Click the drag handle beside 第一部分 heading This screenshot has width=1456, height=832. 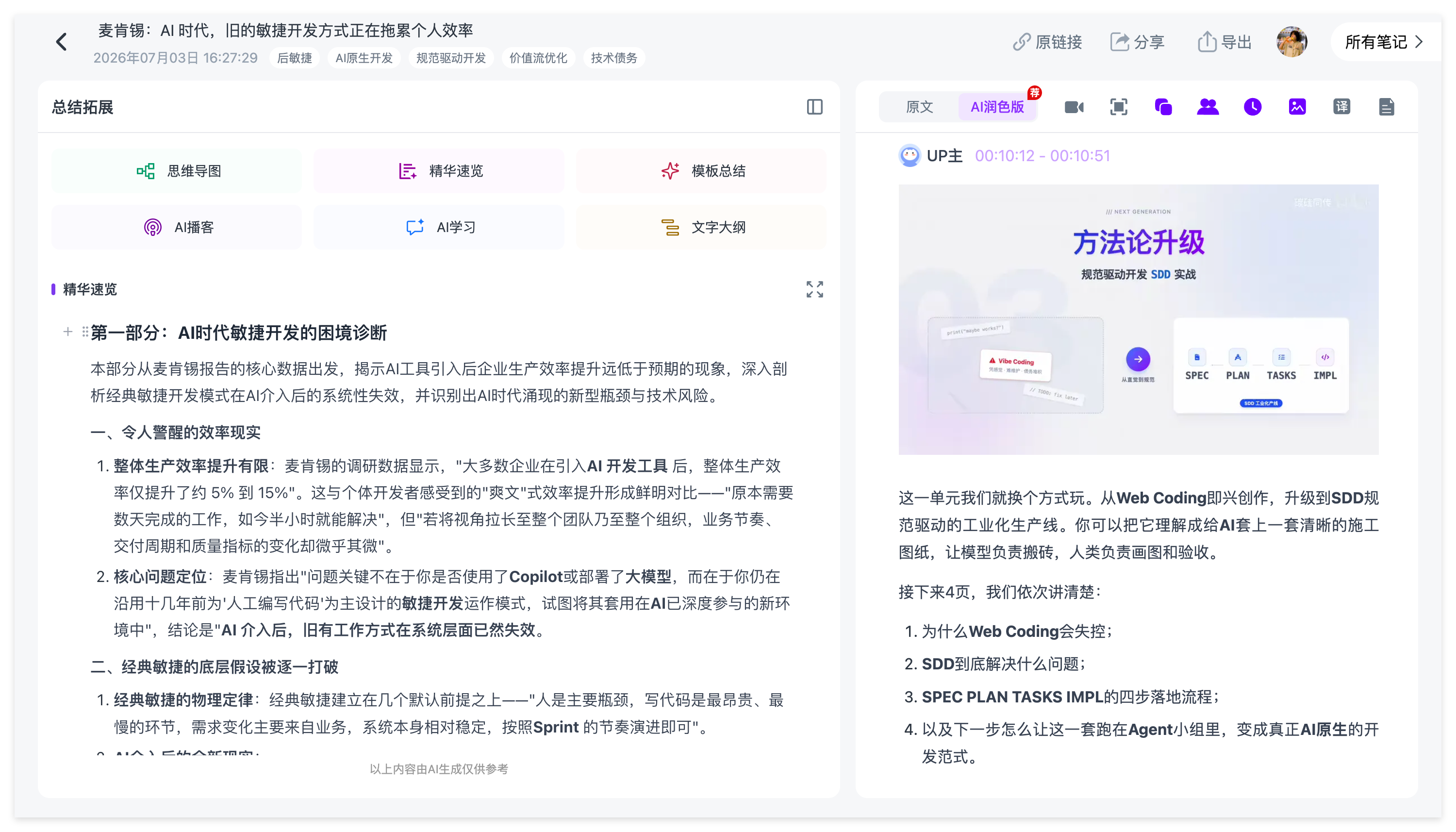click(85, 332)
